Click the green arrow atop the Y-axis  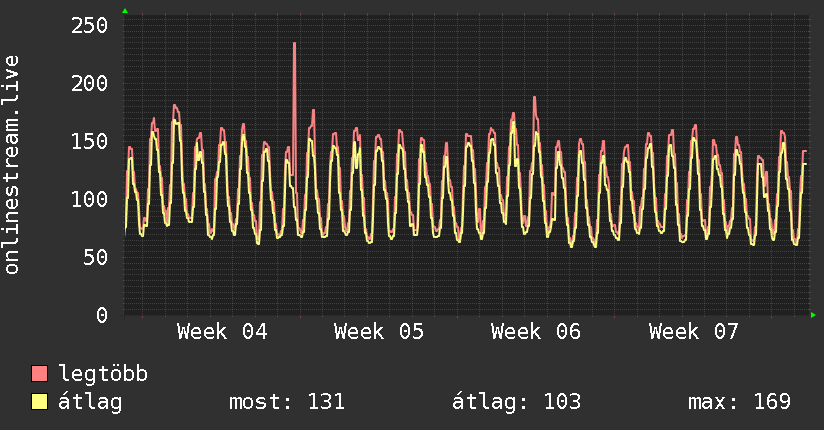(x=125, y=11)
